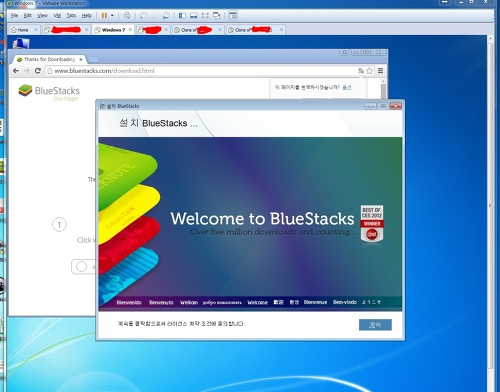Click 'Welkom' in the language strip
500x392 pixels.
[x=189, y=302]
